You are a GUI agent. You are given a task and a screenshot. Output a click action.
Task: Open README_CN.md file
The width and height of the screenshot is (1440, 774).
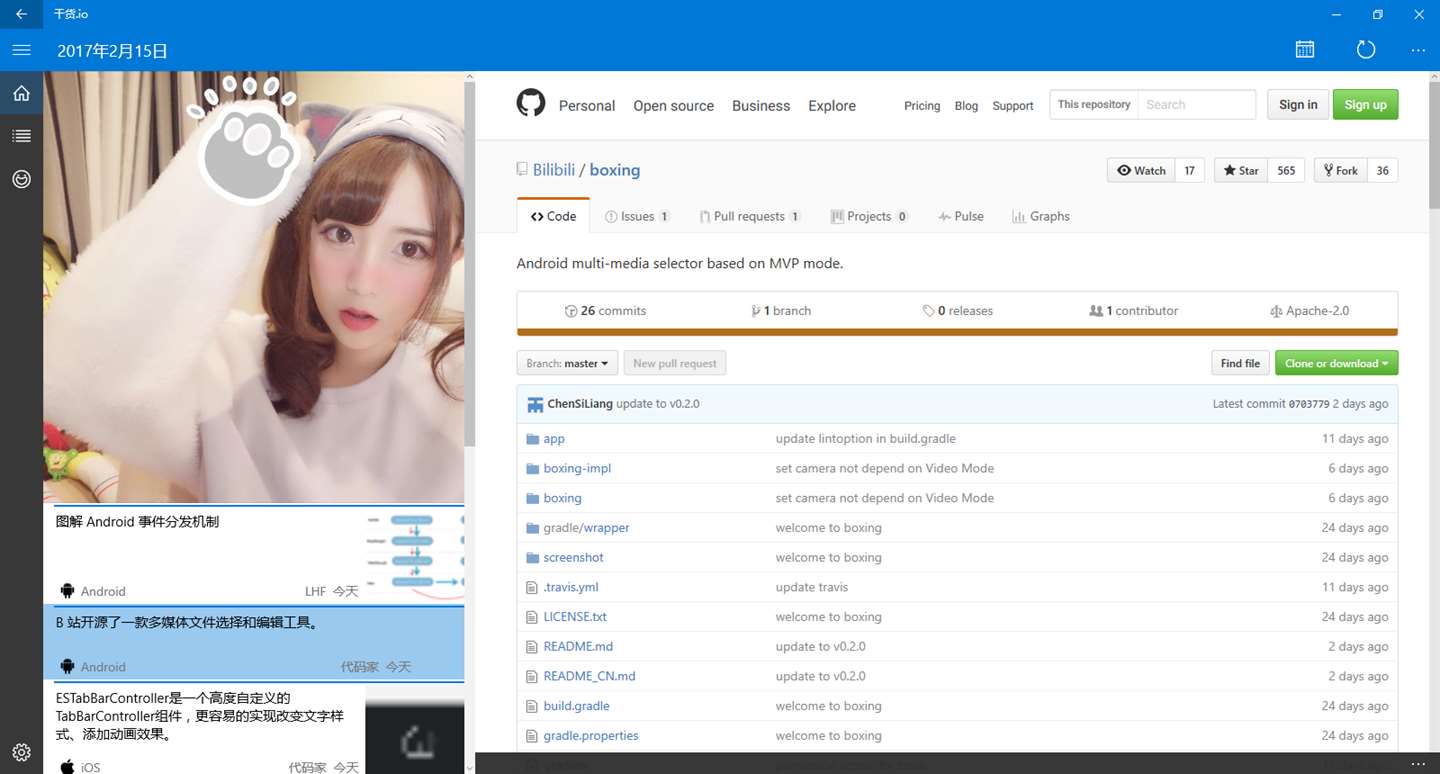click(589, 676)
